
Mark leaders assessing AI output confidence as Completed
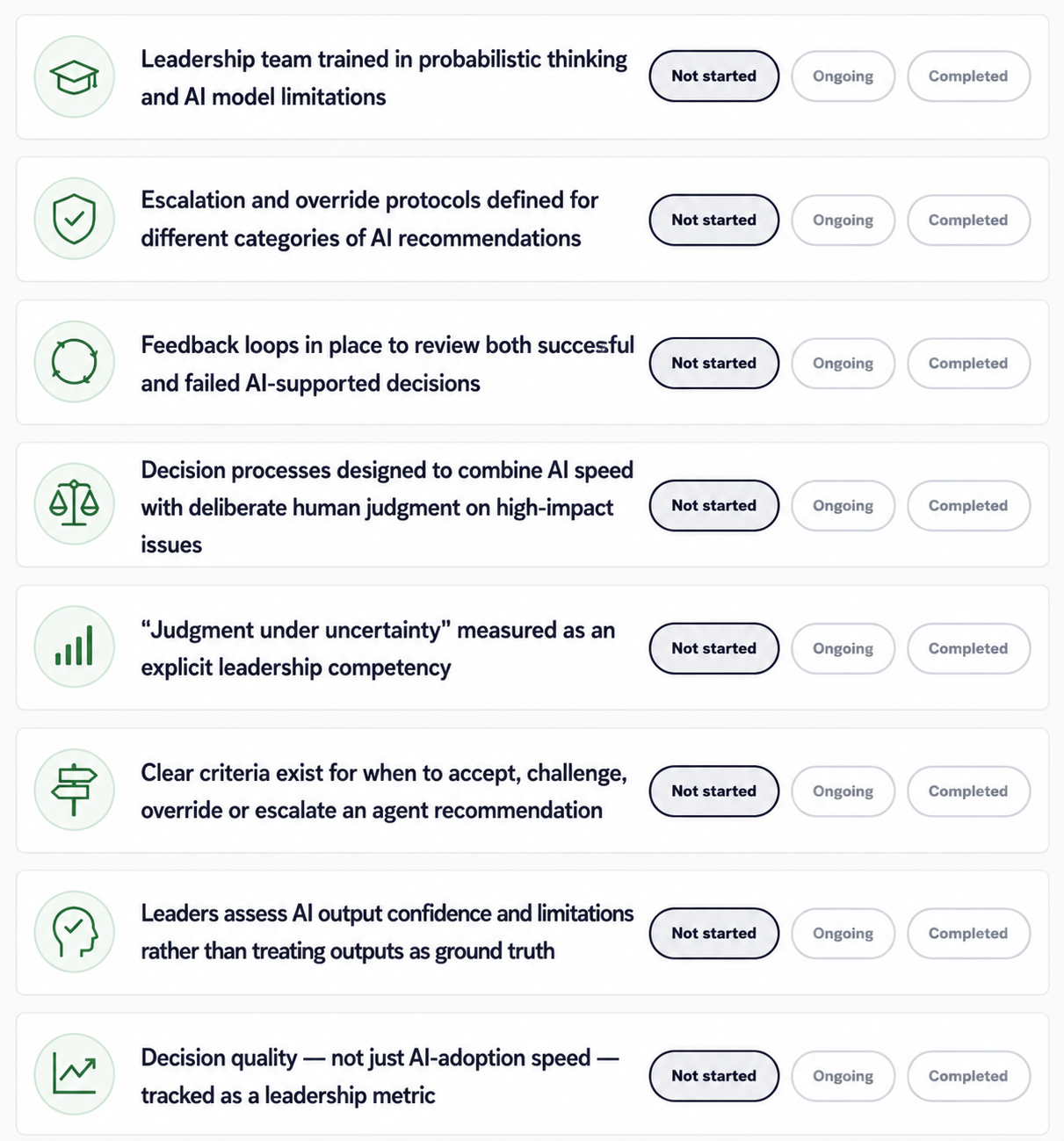(x=968, y=933)
